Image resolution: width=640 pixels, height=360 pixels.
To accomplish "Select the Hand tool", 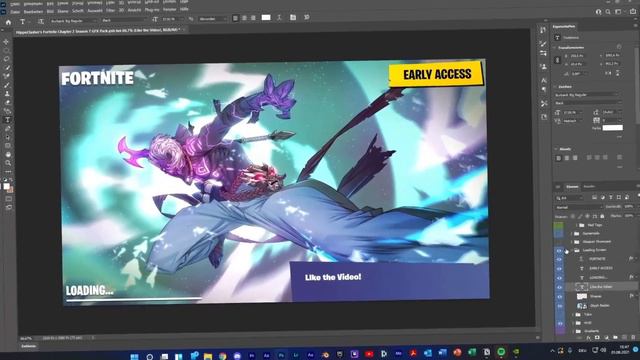I will pos(7,154).
